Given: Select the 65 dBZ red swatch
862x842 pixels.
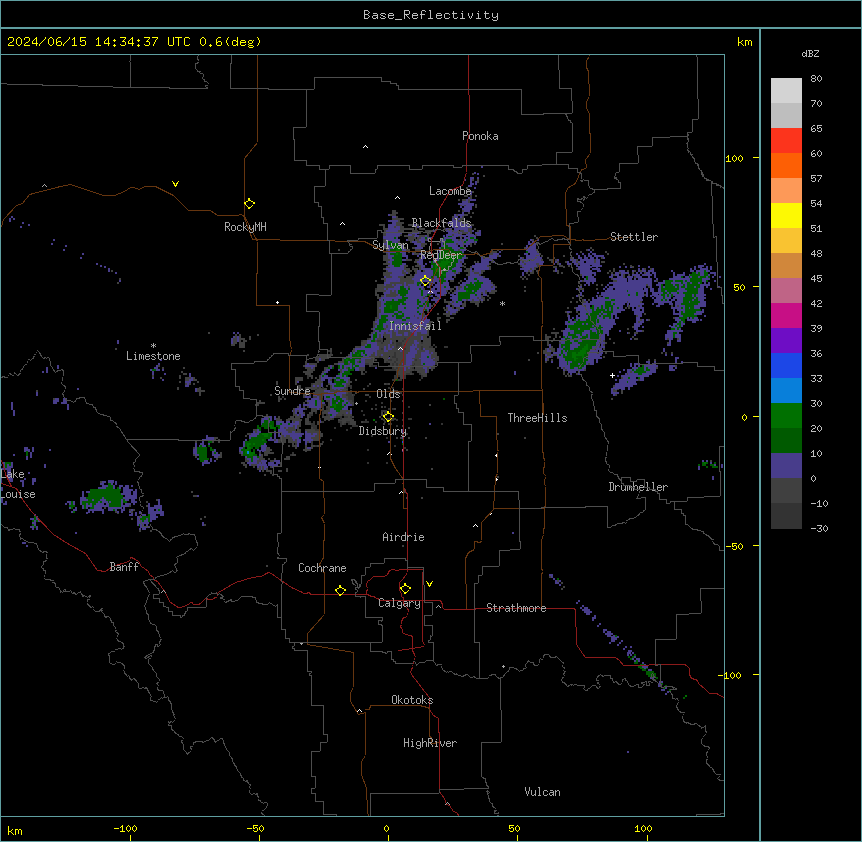Looking at the screenshot, I should click(x=786, y=141).
